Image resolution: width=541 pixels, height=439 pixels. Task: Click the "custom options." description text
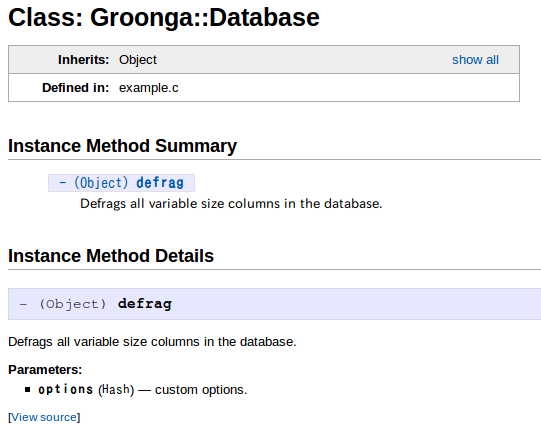(201, 390)
